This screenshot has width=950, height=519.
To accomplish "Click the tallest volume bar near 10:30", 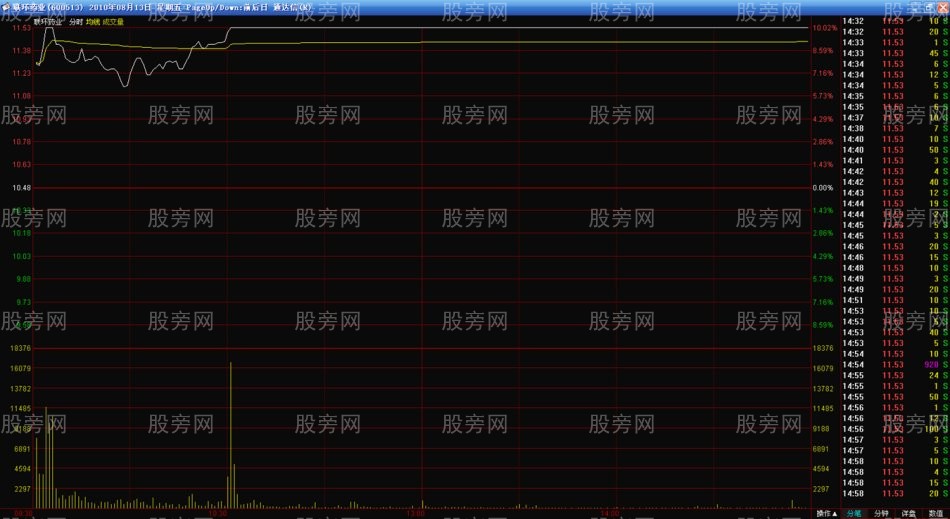I will point(230,435).
